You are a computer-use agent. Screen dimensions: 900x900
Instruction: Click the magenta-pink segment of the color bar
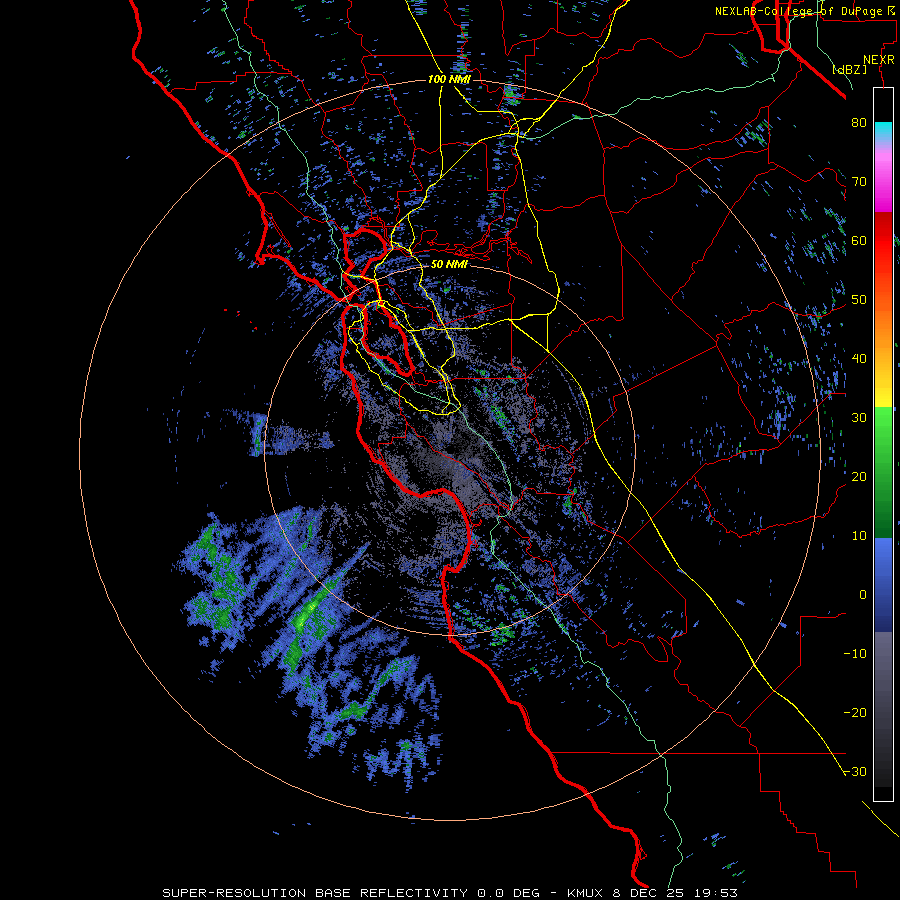pyautogui.click(x=883, y=180)
